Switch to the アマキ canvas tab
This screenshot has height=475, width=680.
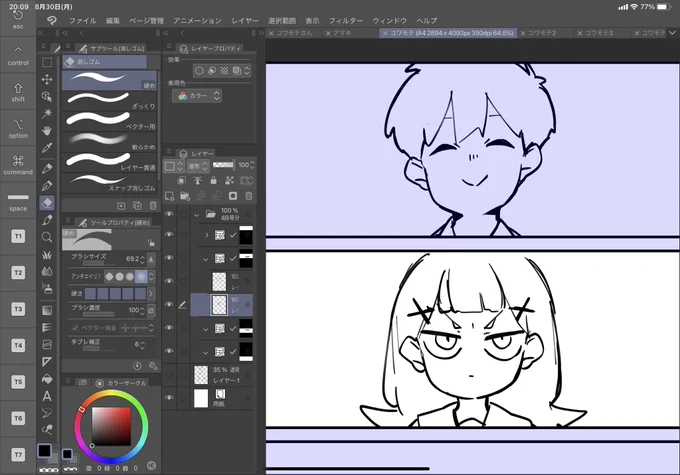coord(342,33)
